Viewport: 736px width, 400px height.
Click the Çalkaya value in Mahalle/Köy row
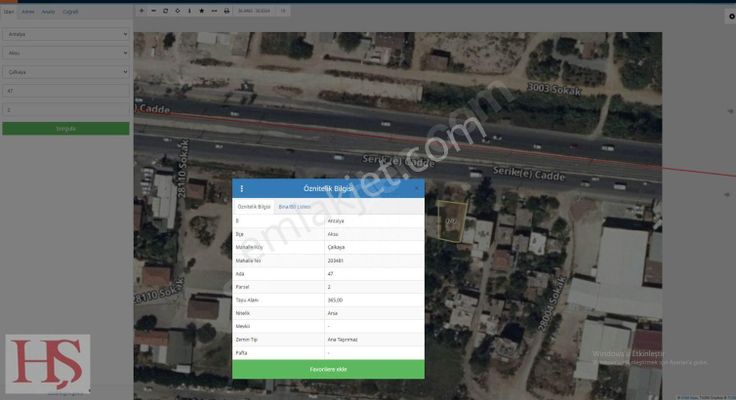click(336, 247)
